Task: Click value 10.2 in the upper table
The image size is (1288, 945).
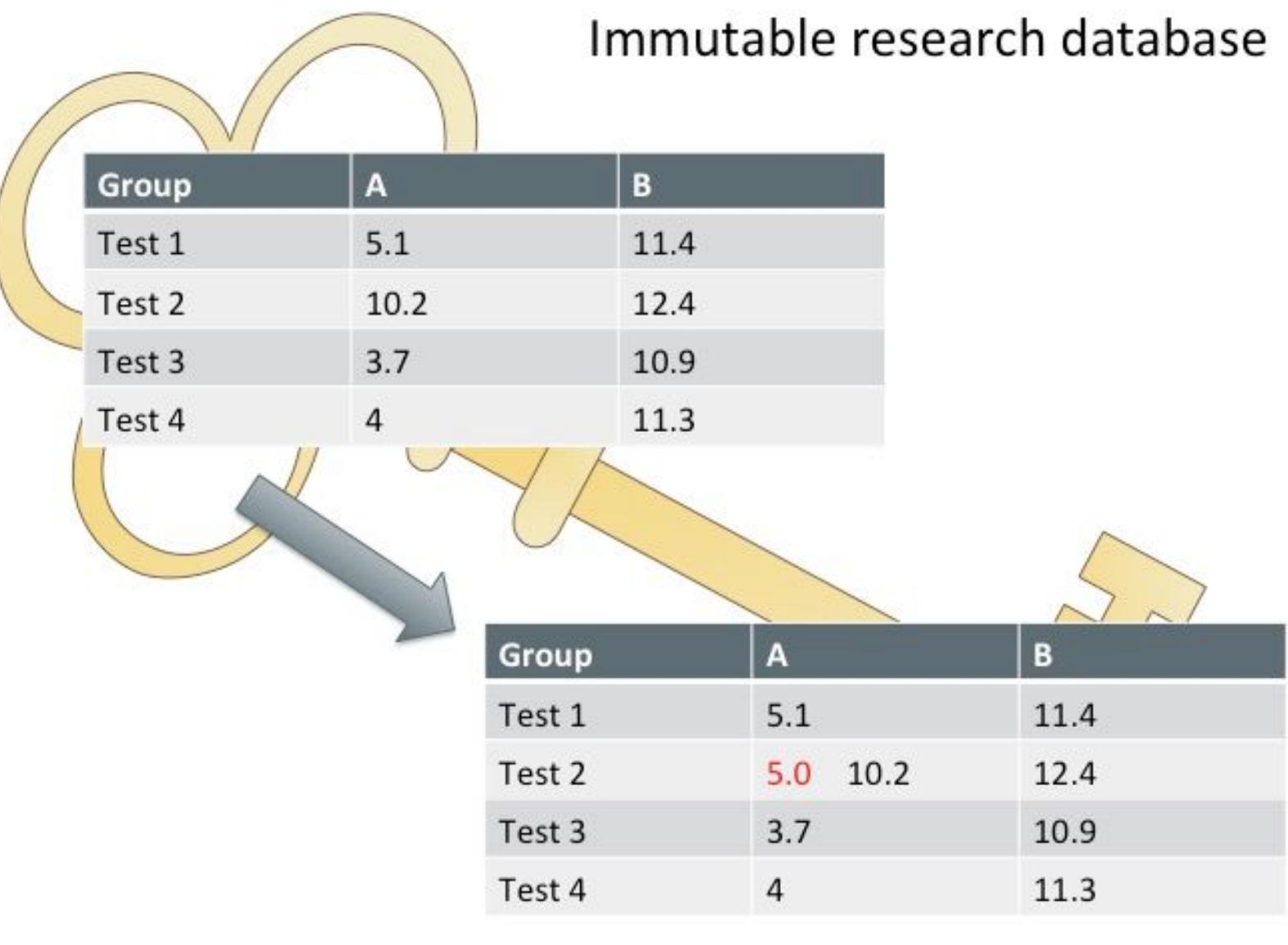Action: click(397, 304)
